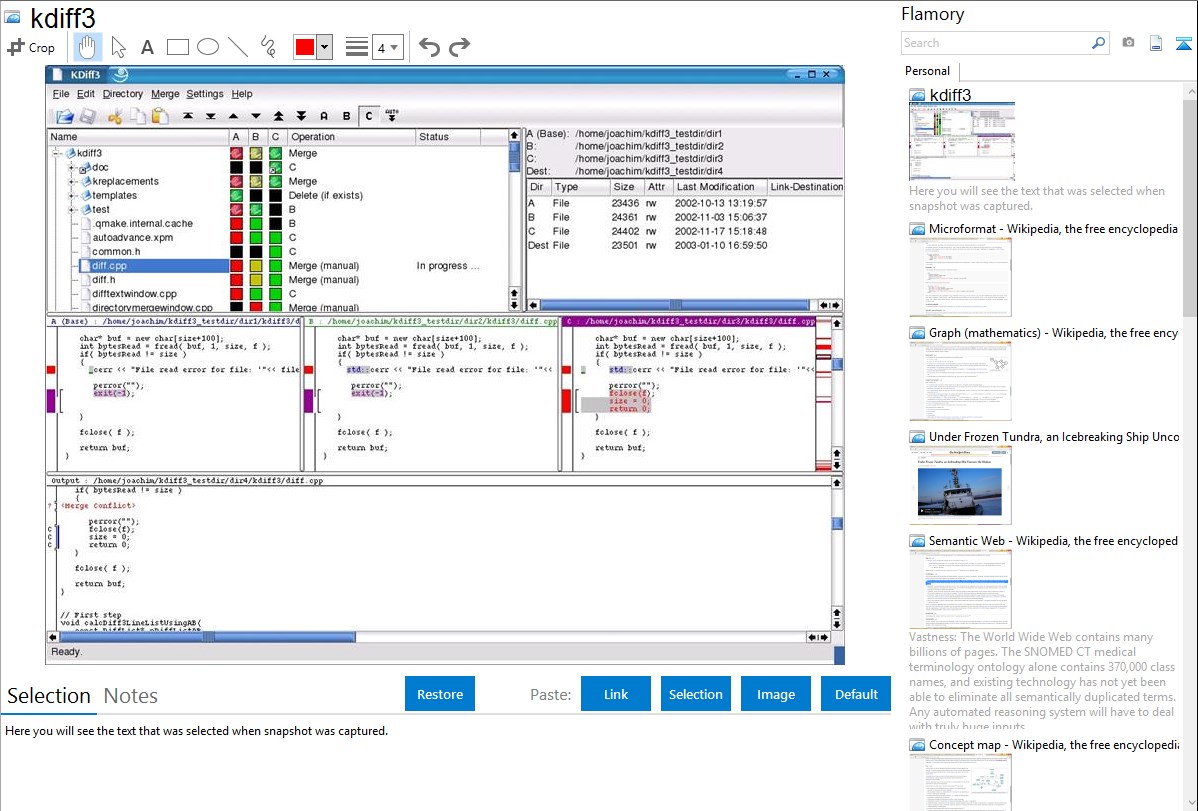Pick the arrow pointer selection tool
This screenshot has height=811, width=1198.
point(118,47)
